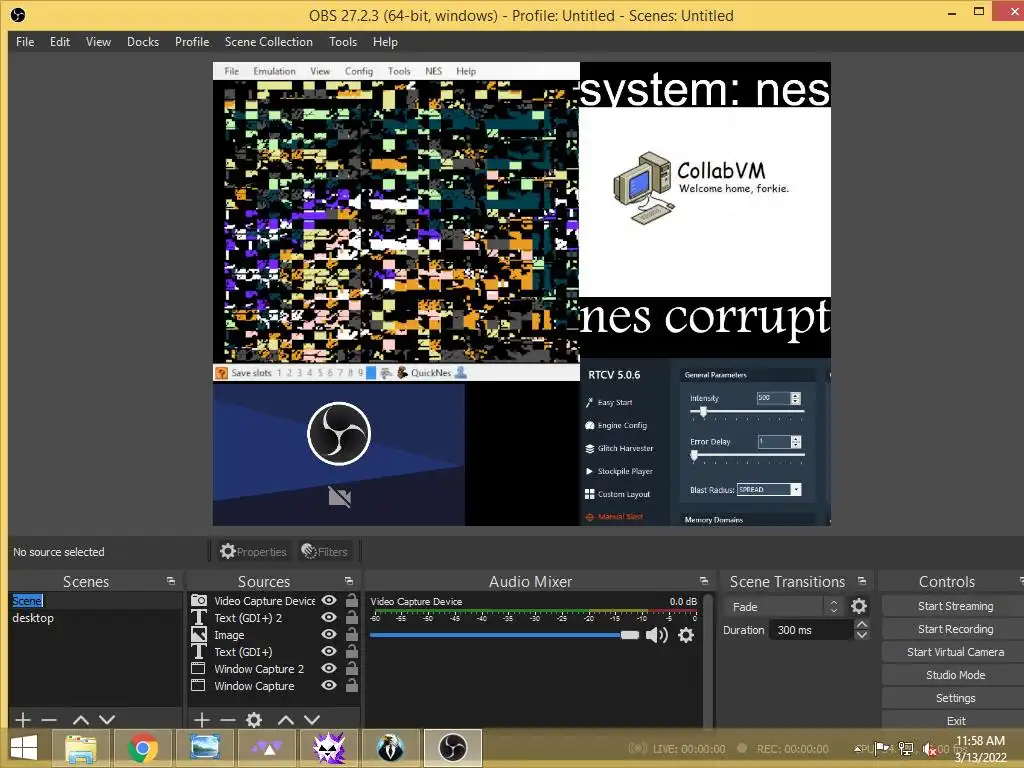The width and height of the screenshot is (1024, 768).
Task: Toggle visibility of Video Capture Device source
Action: 329,600
